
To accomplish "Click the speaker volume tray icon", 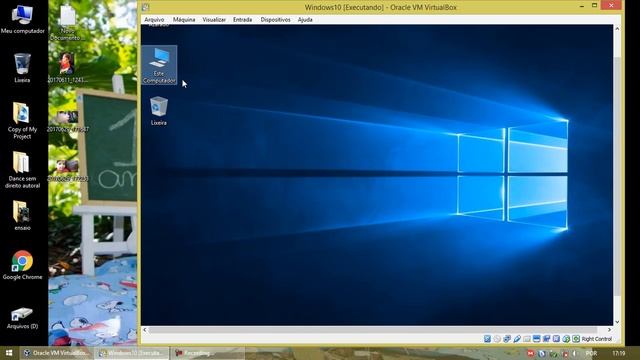I will point(574,353).
